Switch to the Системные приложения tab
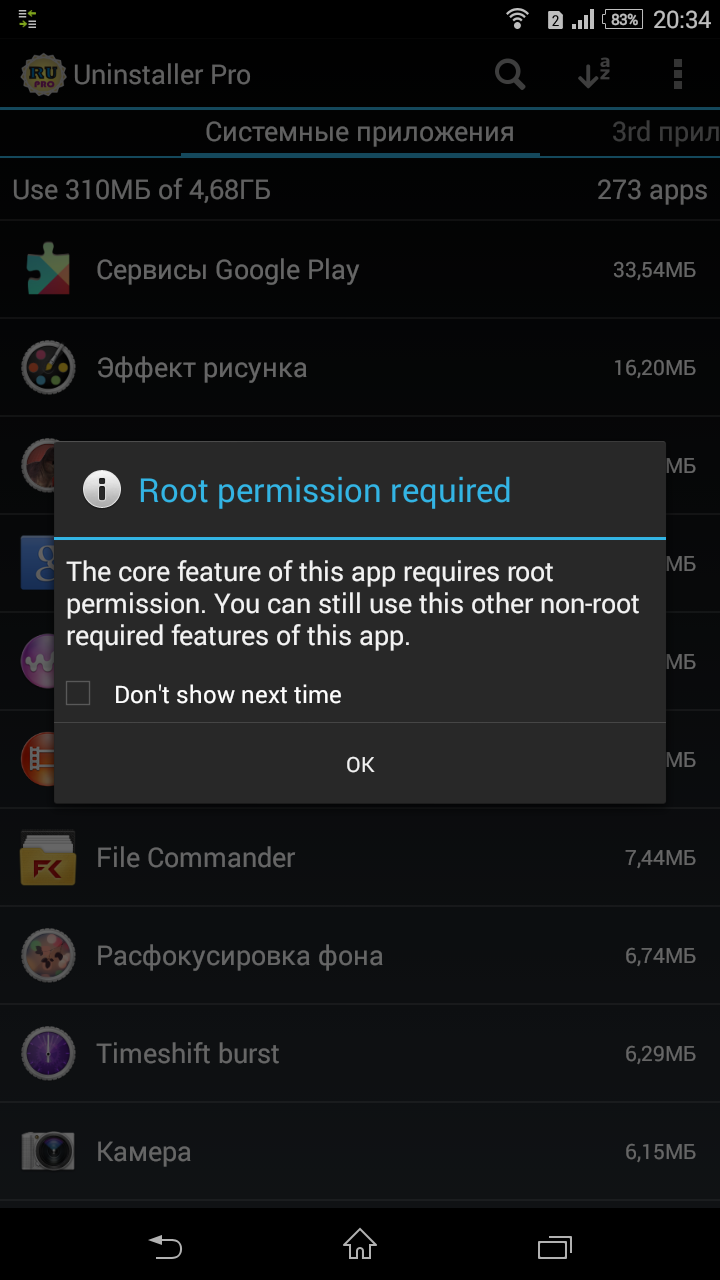Screen dimensions: 720x1280 pos(360,132)
